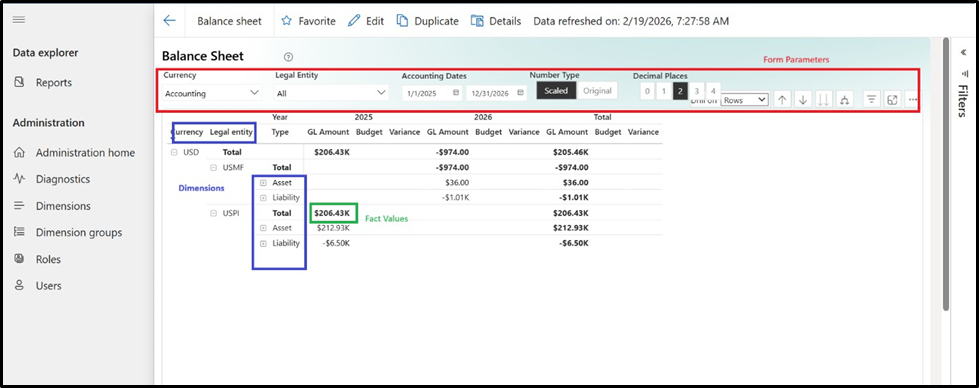
Task: Open the Currency dropdown
Action: tap(212, 93)
